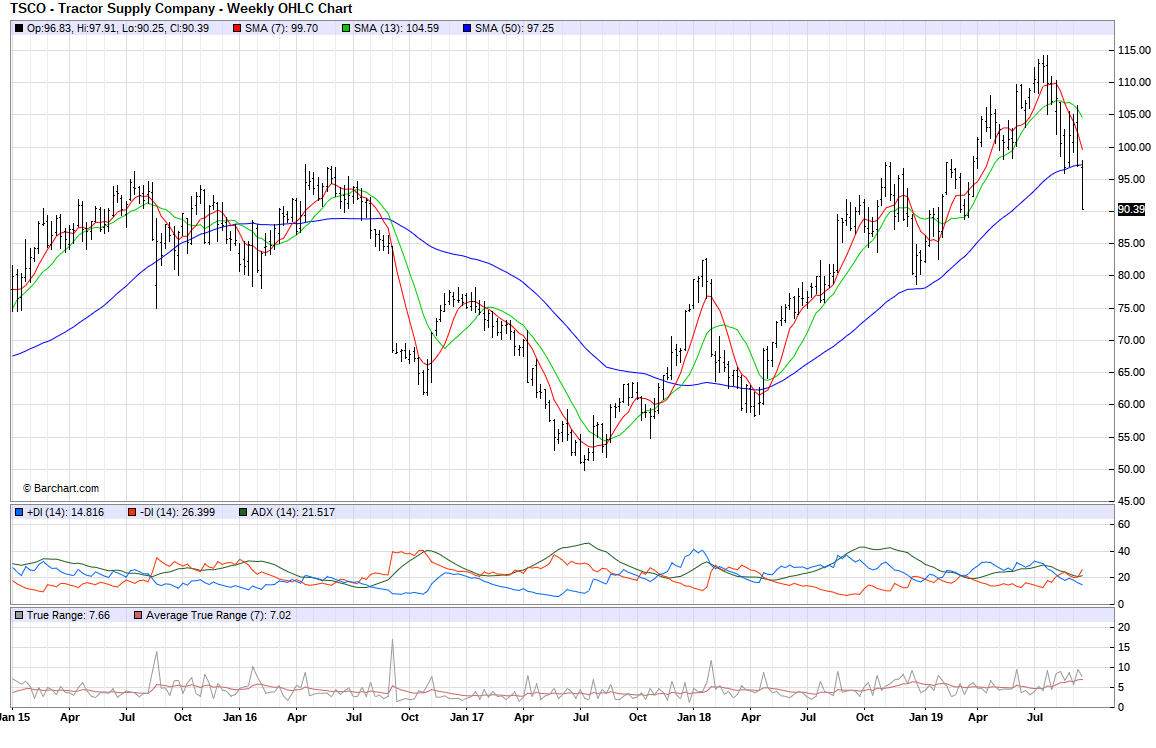Click the 40 level on the ADX axis
1156x748 pixels.
tap(1124, 551)
